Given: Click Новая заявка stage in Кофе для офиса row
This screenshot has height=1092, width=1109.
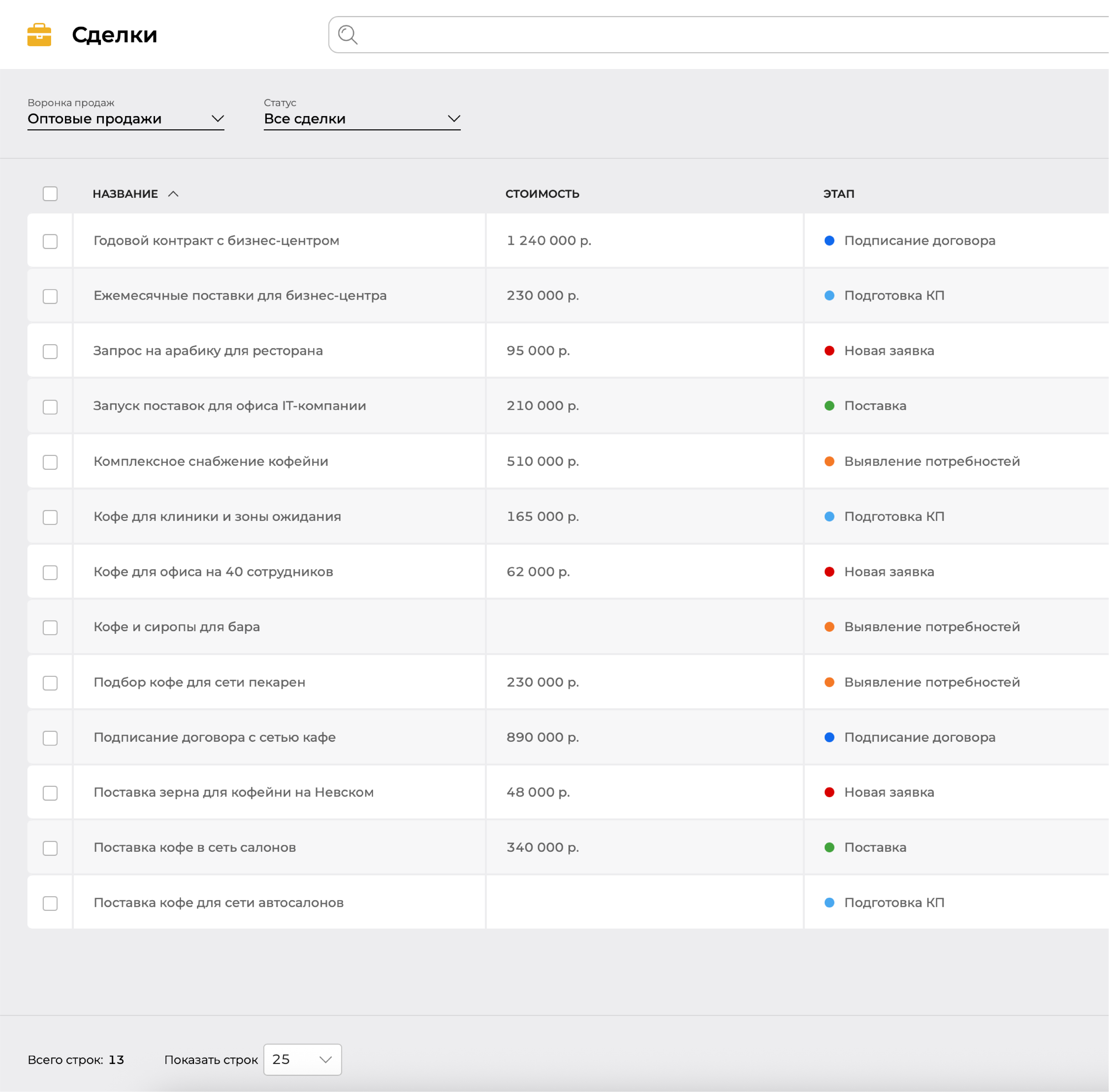Looking at the screenshot, I should coord(889,571).
